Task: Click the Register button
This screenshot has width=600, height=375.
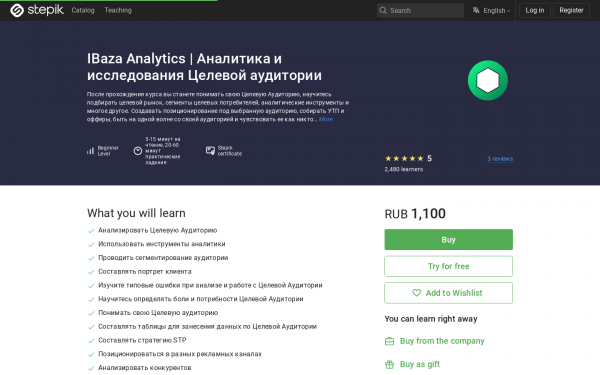Action: pos(571,10)
